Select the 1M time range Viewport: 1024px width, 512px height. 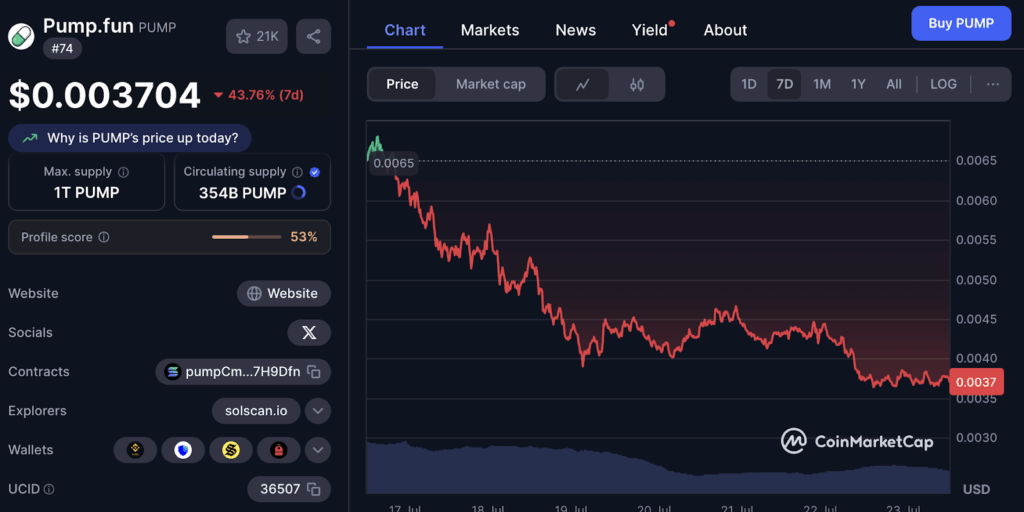coord(822,84)
